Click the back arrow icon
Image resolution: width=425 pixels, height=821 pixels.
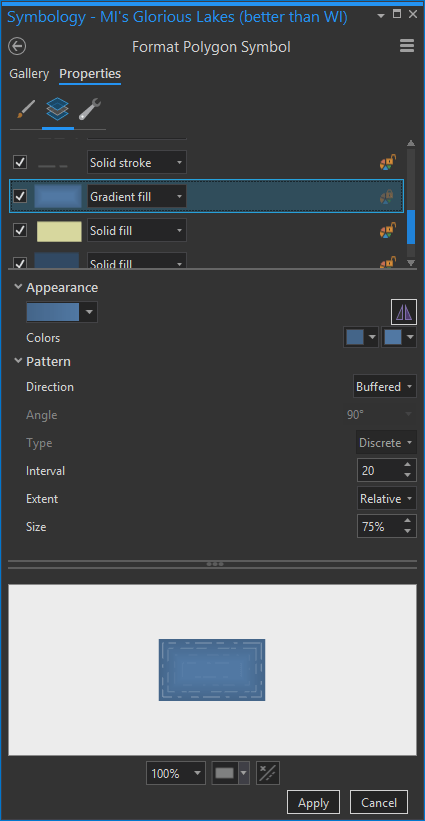(x=17, y=47)
